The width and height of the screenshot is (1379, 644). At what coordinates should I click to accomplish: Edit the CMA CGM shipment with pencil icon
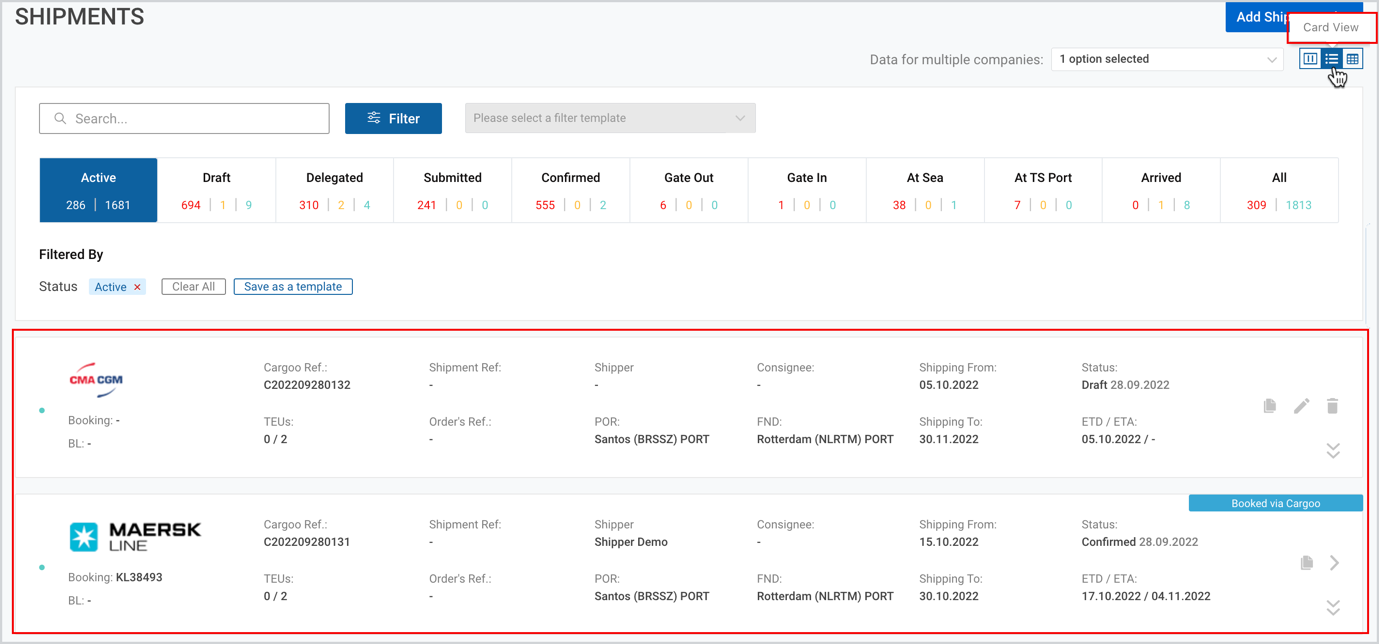[1301, 406]
